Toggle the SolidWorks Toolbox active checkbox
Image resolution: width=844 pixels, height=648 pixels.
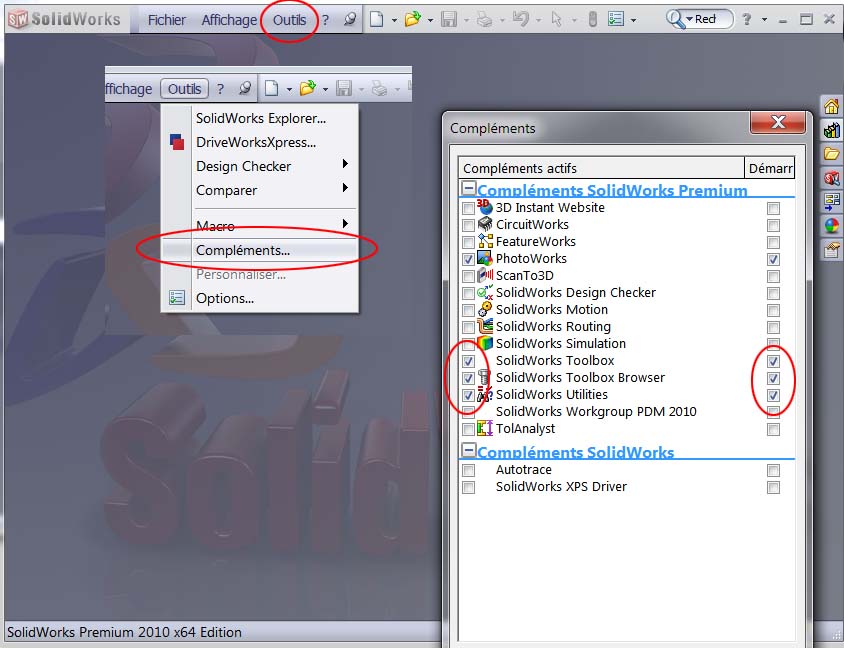coord(468,361)
